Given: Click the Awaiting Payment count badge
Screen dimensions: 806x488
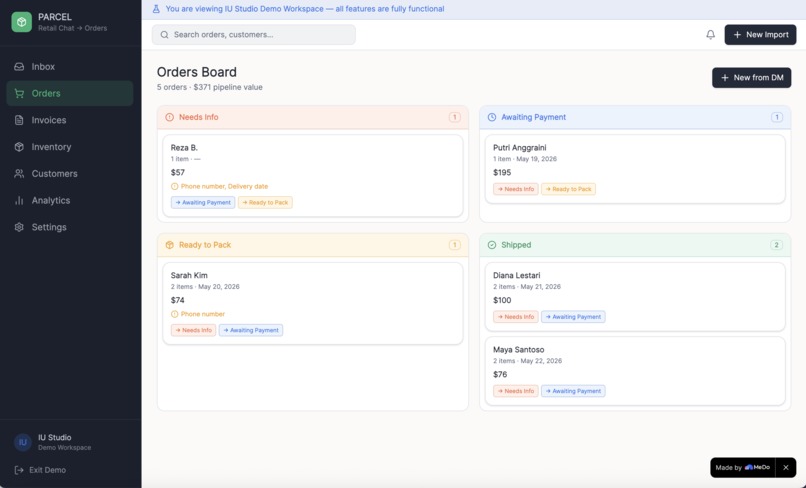Looking at the screenshot, I should pyautogui.click(x=777, y=117).
